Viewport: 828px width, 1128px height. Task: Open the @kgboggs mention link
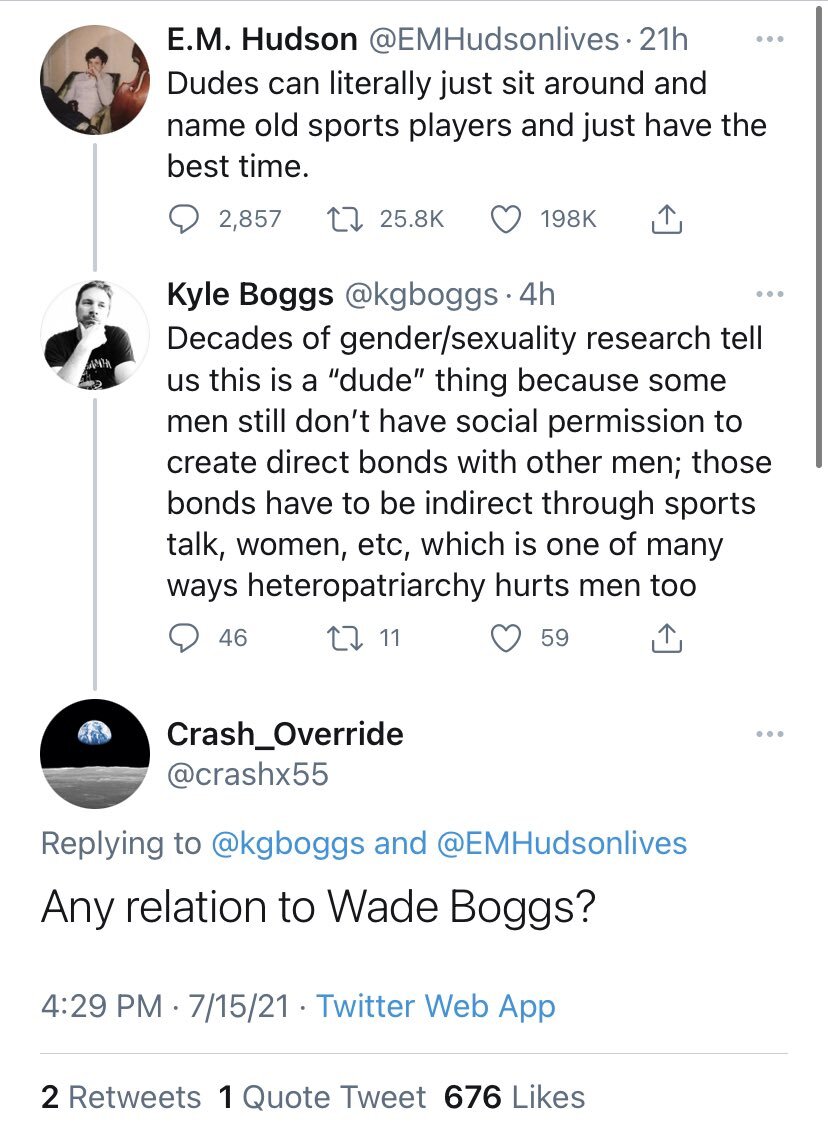[288, 843]
